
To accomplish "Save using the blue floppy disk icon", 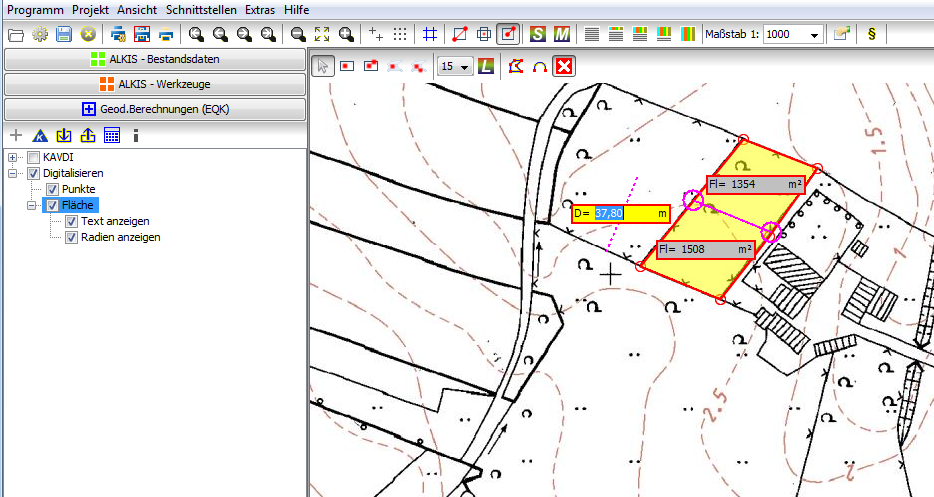I will [x=64, y=35].
